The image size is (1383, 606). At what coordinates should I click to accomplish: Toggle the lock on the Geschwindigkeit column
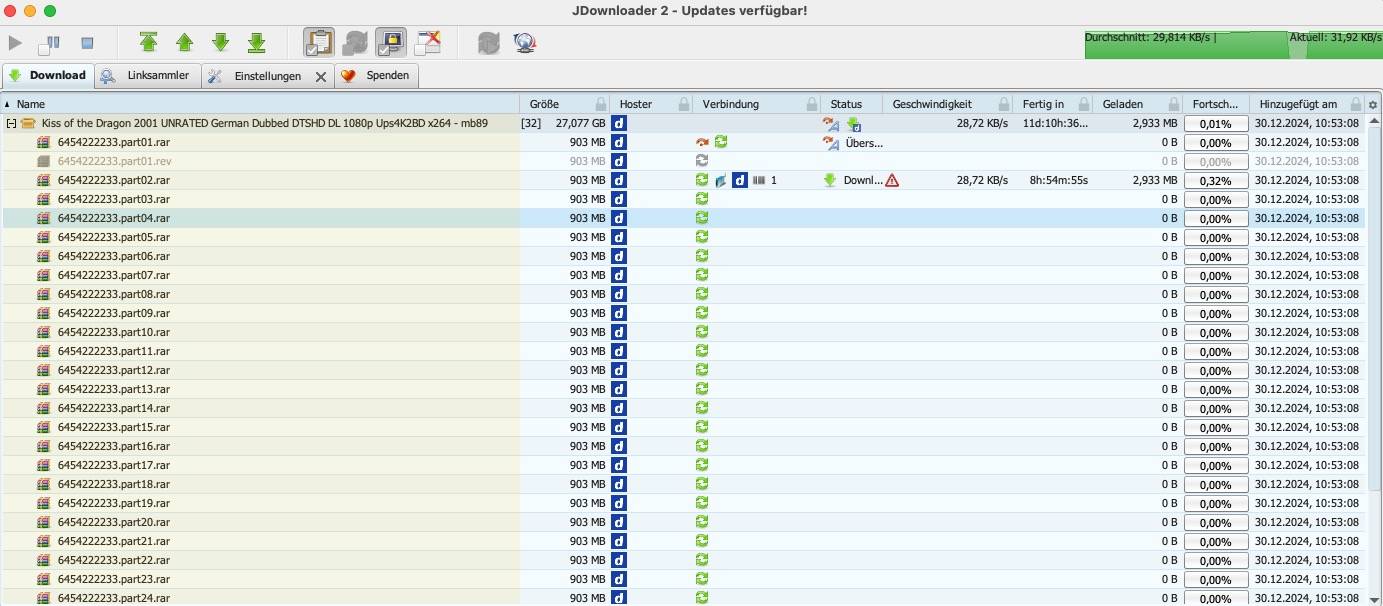pyautogui.click(x=1003, y=104)
